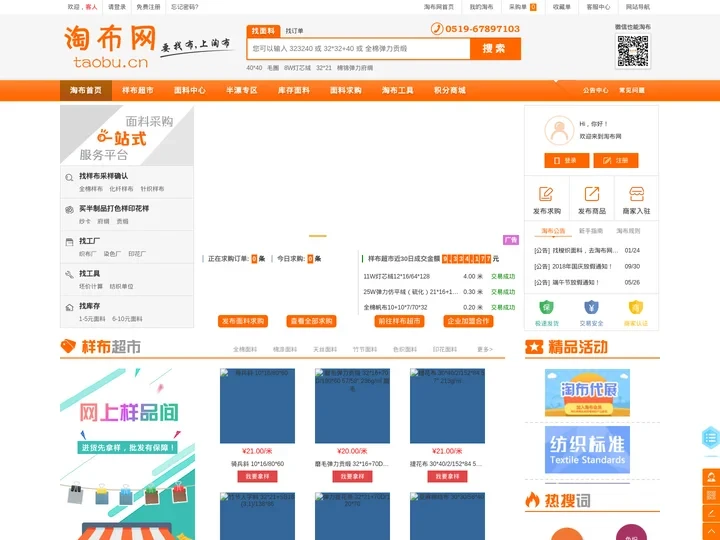Click the feedback pencil floating icon
The width and height of the screenshot is (720, 540).
(711, 513)
